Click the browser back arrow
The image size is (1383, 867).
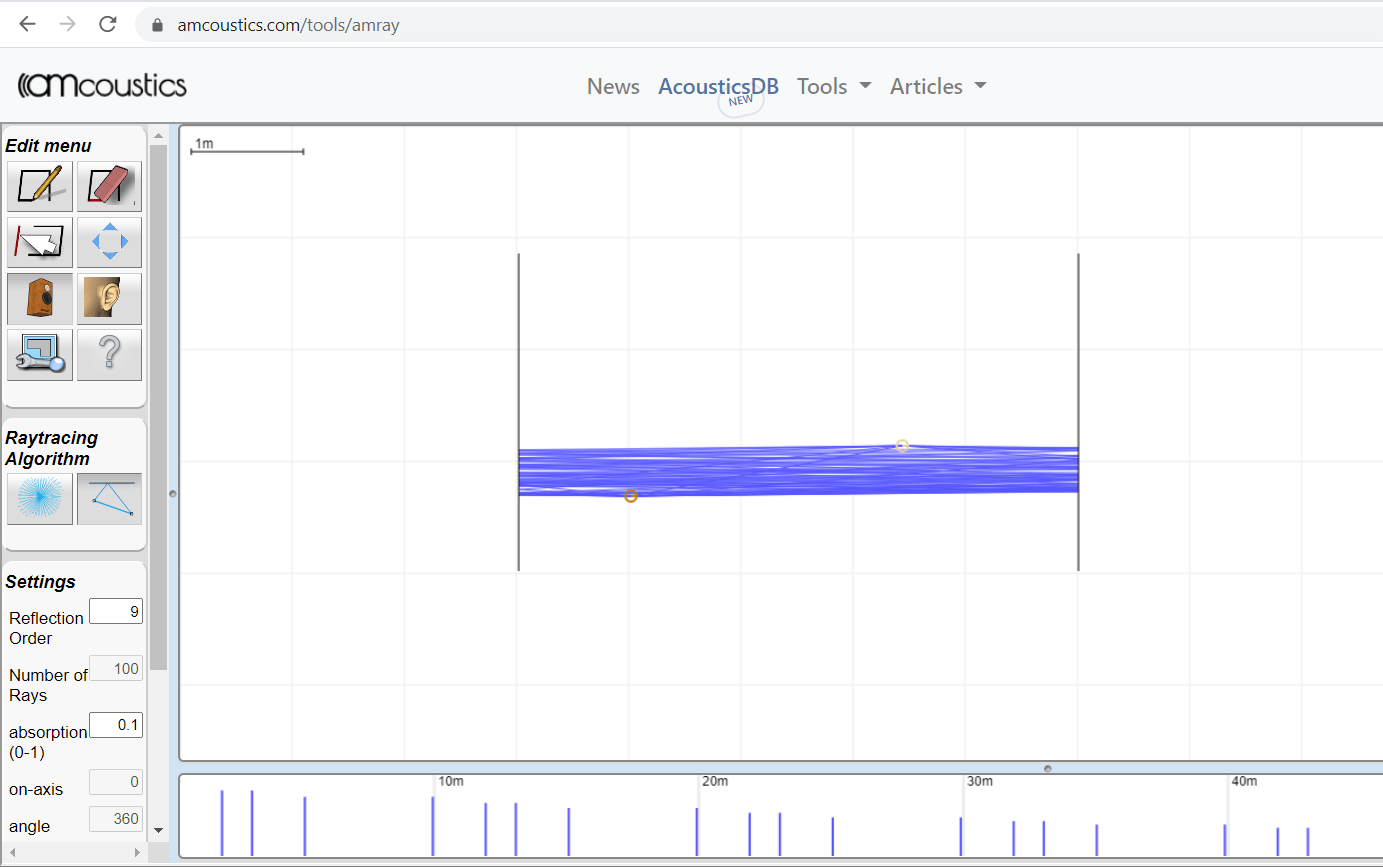[x=27, y=25]
